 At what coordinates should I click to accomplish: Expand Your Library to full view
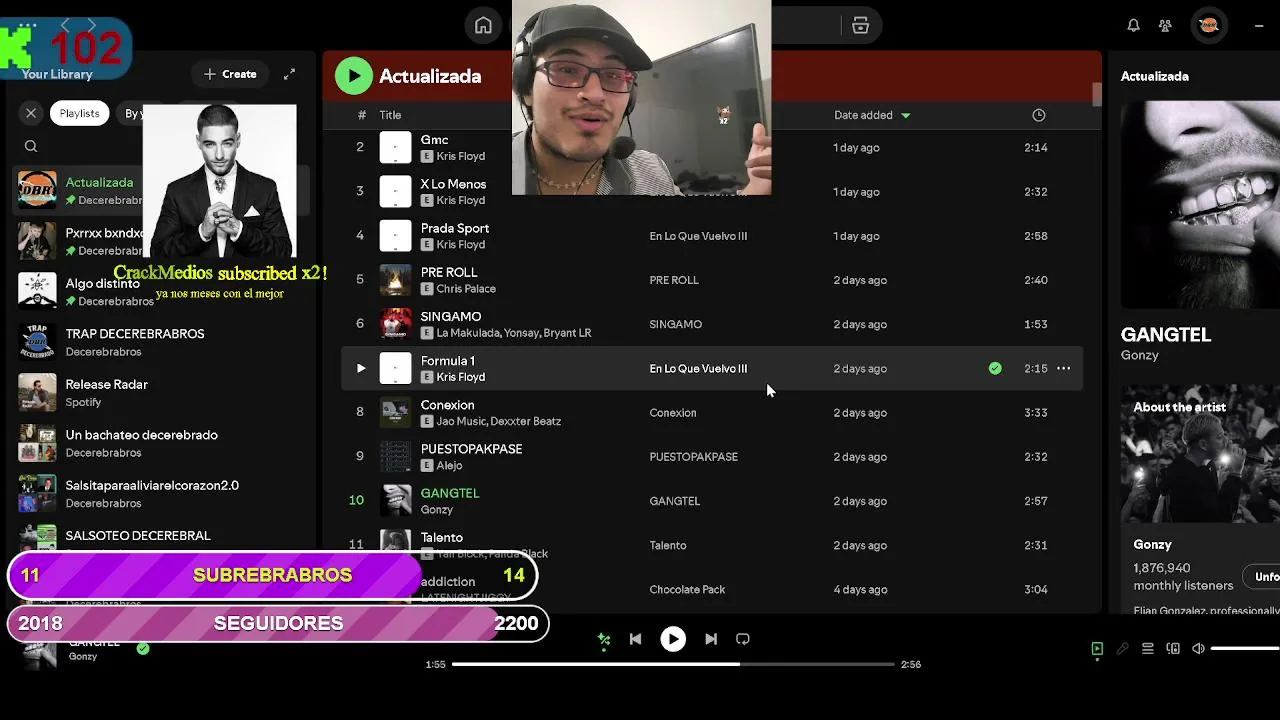click(289, 74)
